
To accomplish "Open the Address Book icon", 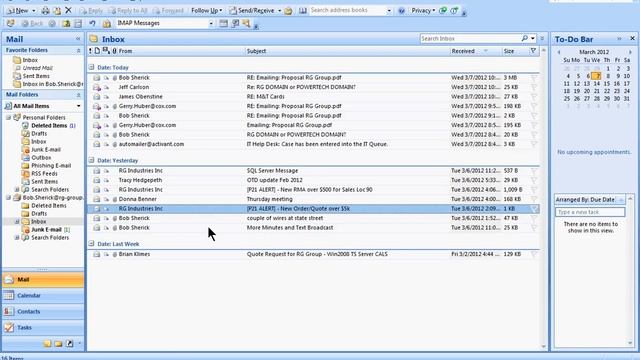I will [302, 11].
